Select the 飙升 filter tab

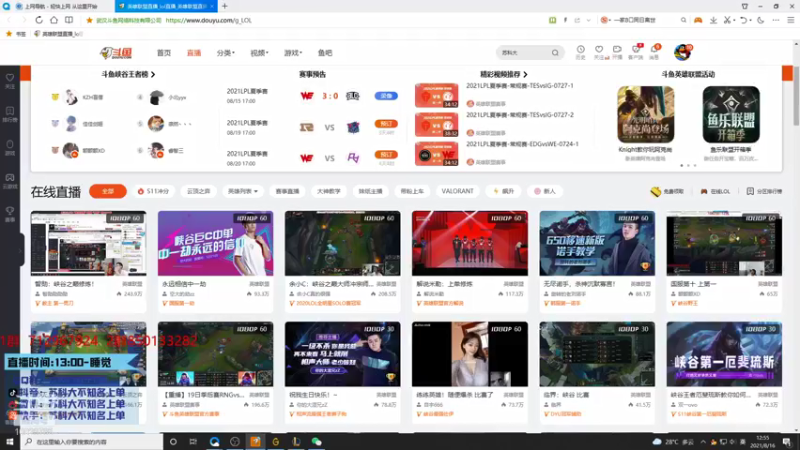pos(503,191)
